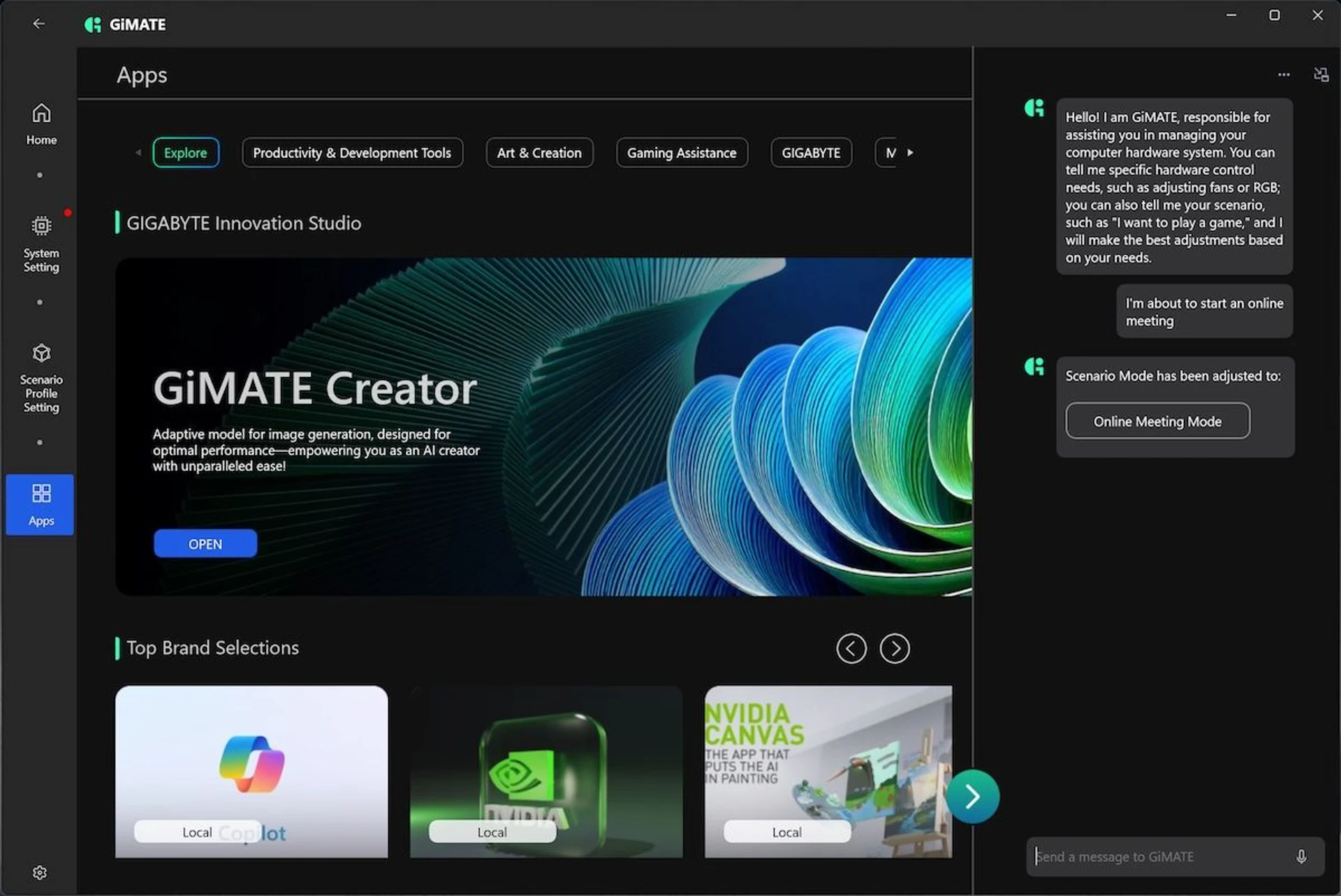Open System Setting in sidebar
This screenshot has width=1341, height=896.
(41, 244)
